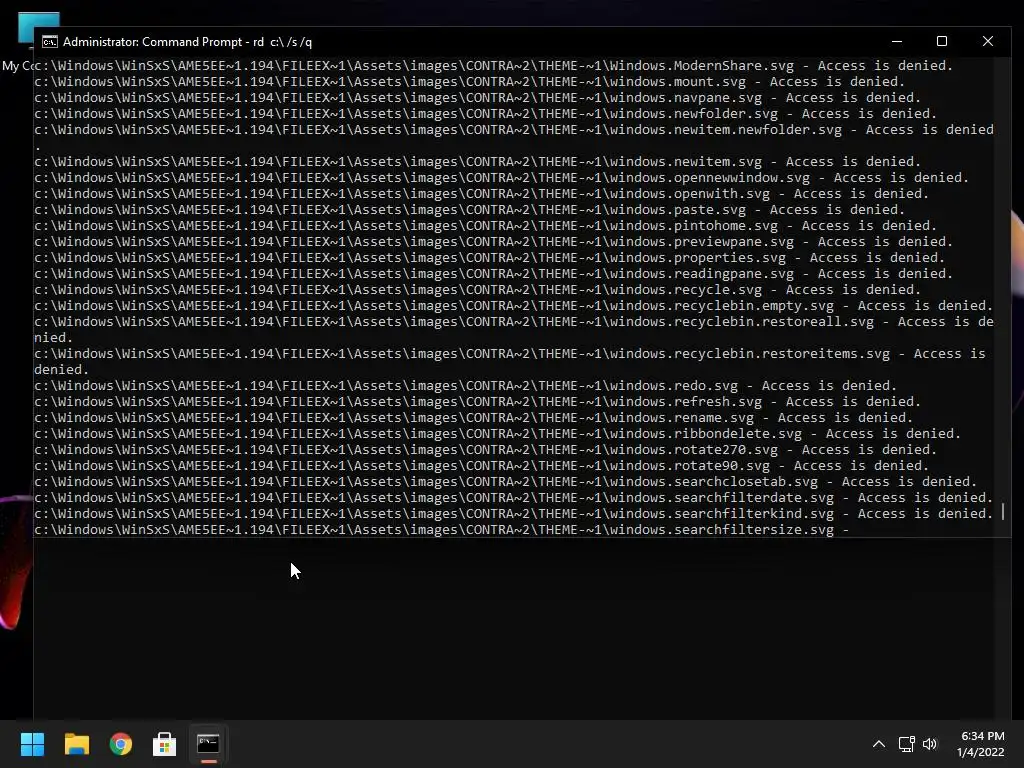Open the volume tray icon
Screen dimensions: 1024x768
930,744
